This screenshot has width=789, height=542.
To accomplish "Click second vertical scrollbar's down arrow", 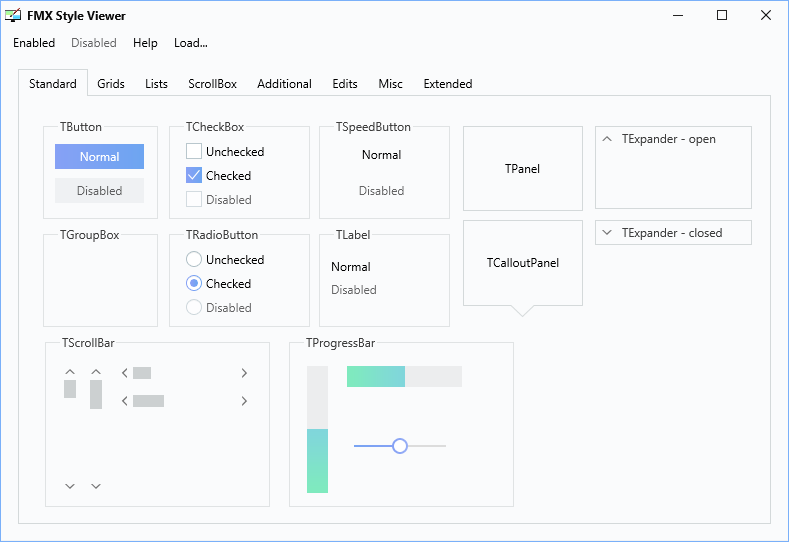I will tap(96, 486).
